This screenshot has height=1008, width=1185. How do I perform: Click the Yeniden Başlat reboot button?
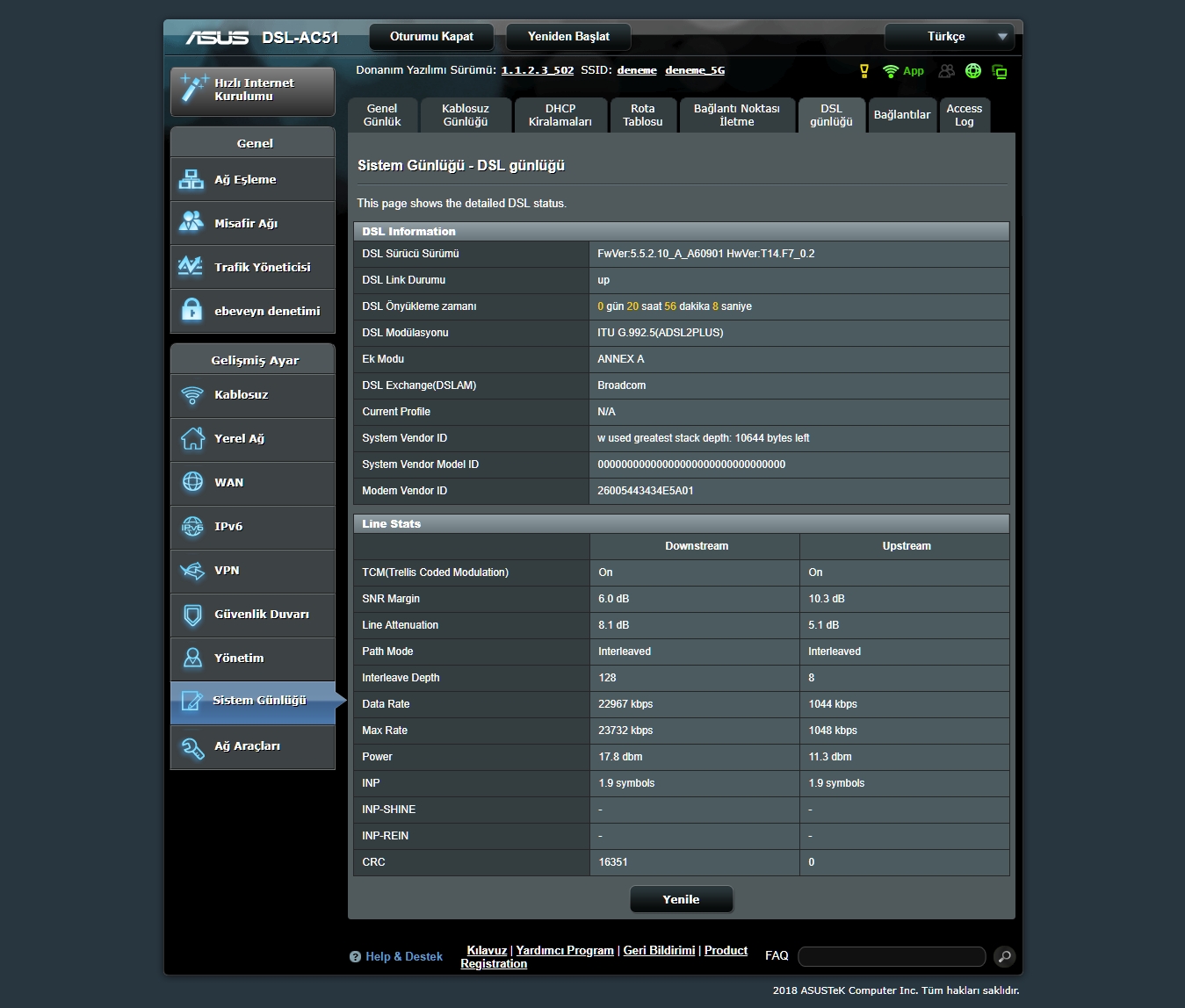click(x=568, y=37)
